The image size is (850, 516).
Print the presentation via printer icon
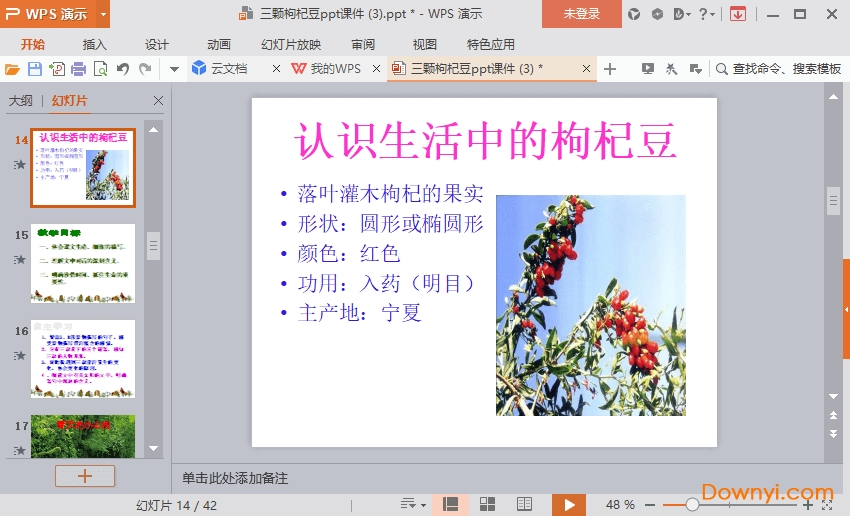[x=79, y=69]
